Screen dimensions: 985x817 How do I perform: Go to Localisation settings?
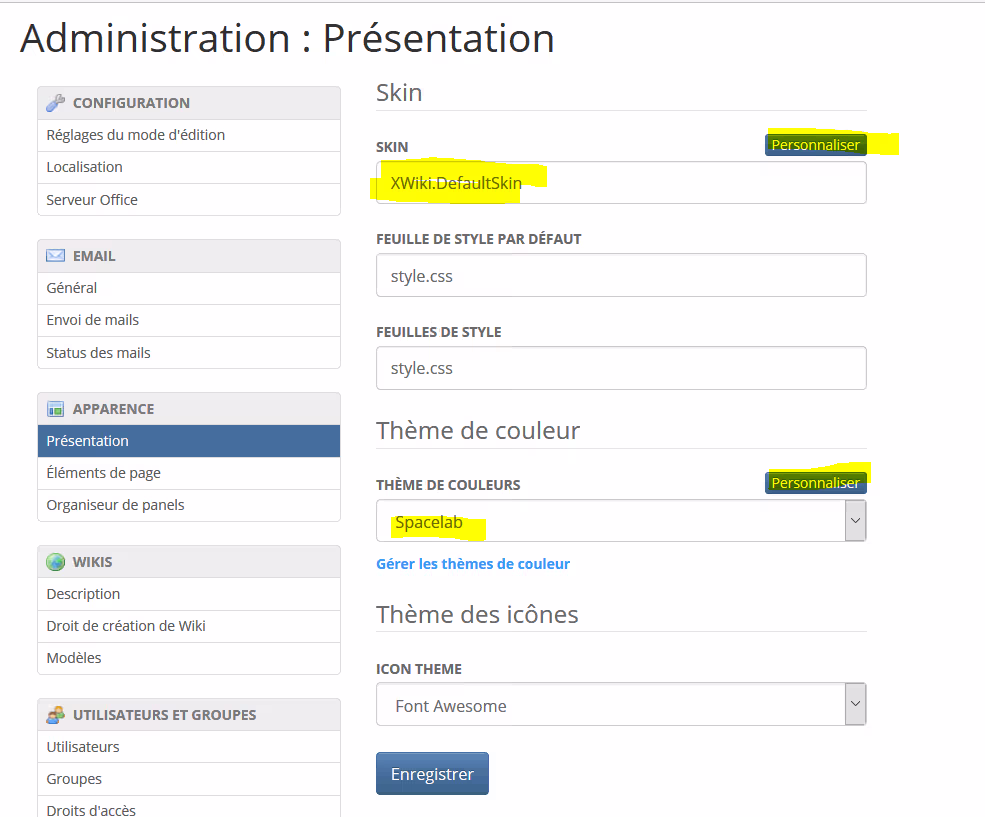click(85, 167)
